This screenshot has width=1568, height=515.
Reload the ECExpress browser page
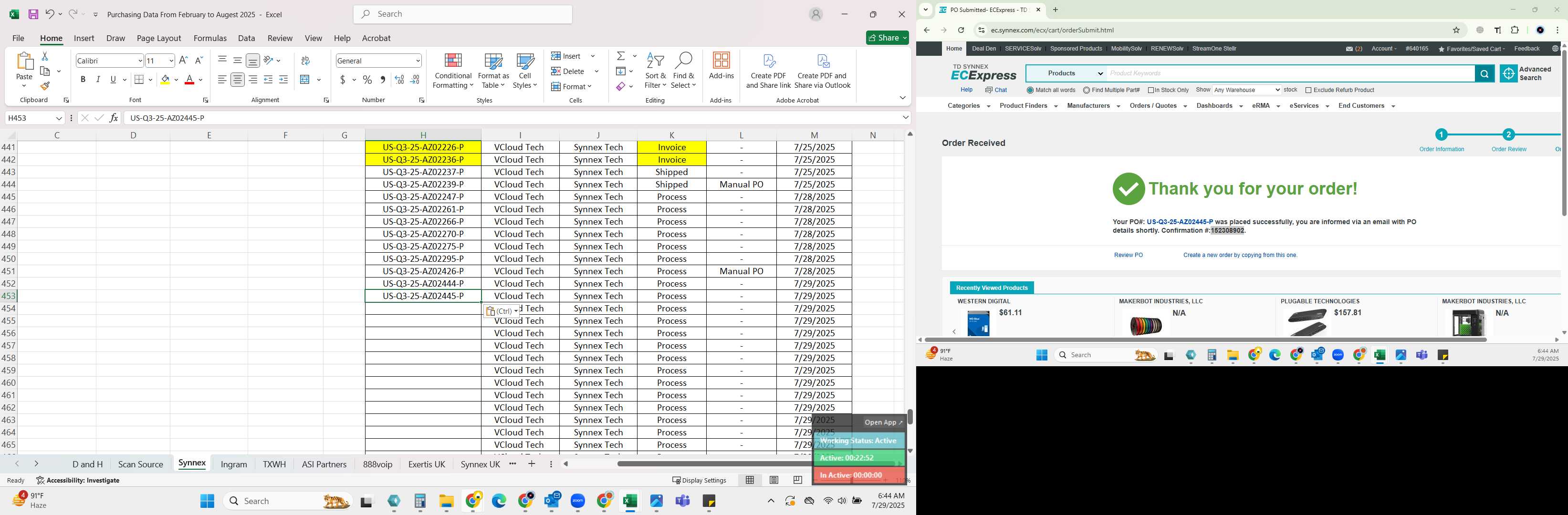click(x=961, y=31)
